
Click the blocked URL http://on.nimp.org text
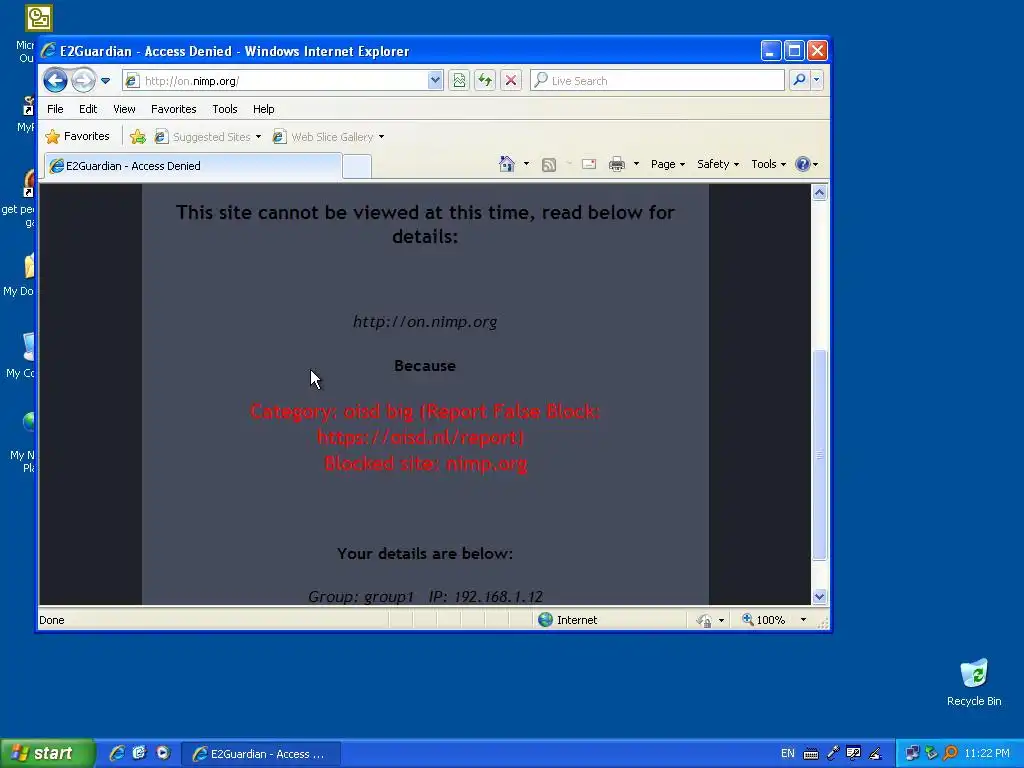[x=425, y=321]
